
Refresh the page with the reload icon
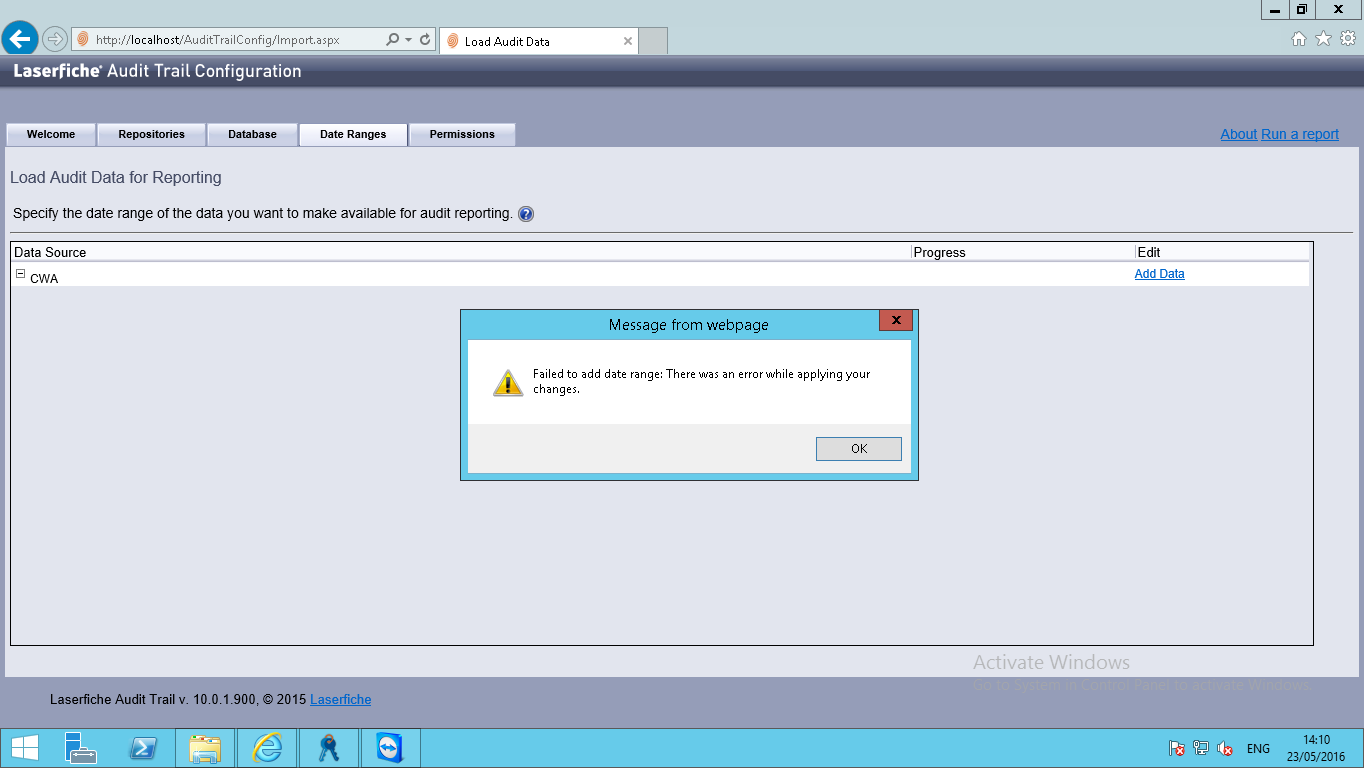click(425, 40)
